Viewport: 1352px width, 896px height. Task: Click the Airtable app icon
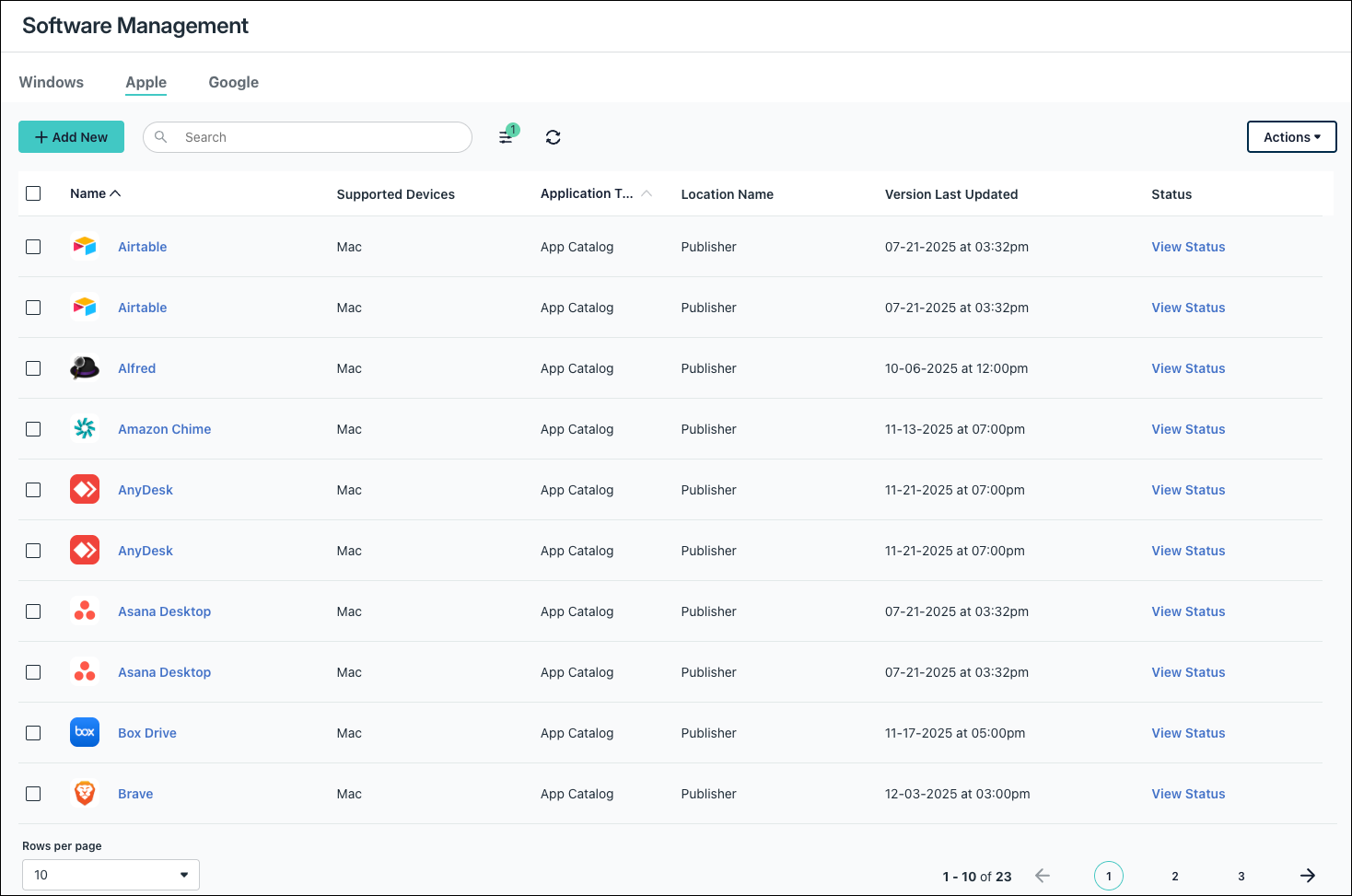click(x=84, y=247)
